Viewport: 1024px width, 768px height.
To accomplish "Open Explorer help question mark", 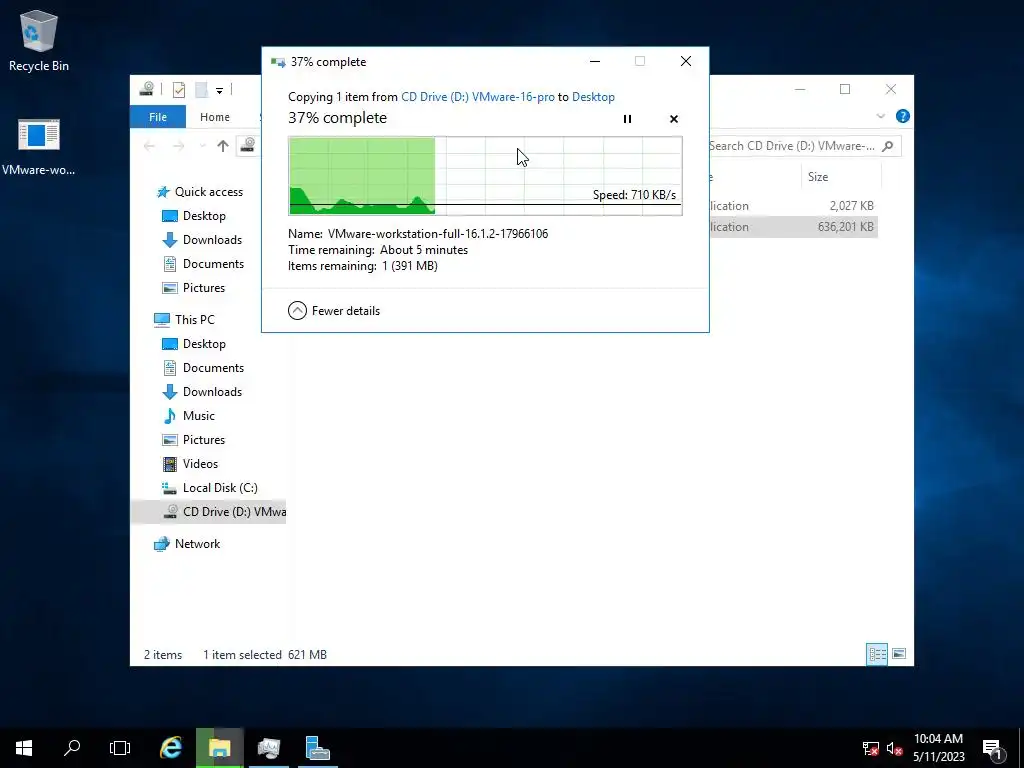I will tap(903, 116).
